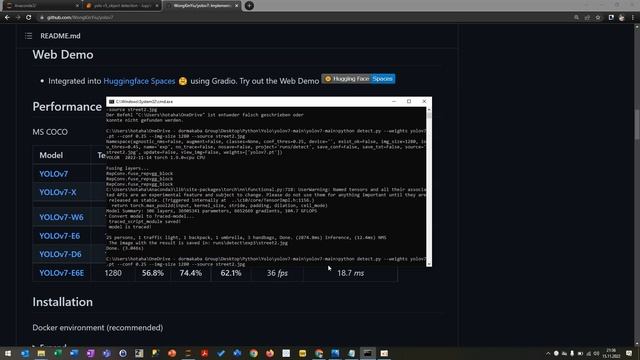The height and width of the screenshot is (360, 640).
Task: Open the Huggingface Spaces link
Action: 139,81
